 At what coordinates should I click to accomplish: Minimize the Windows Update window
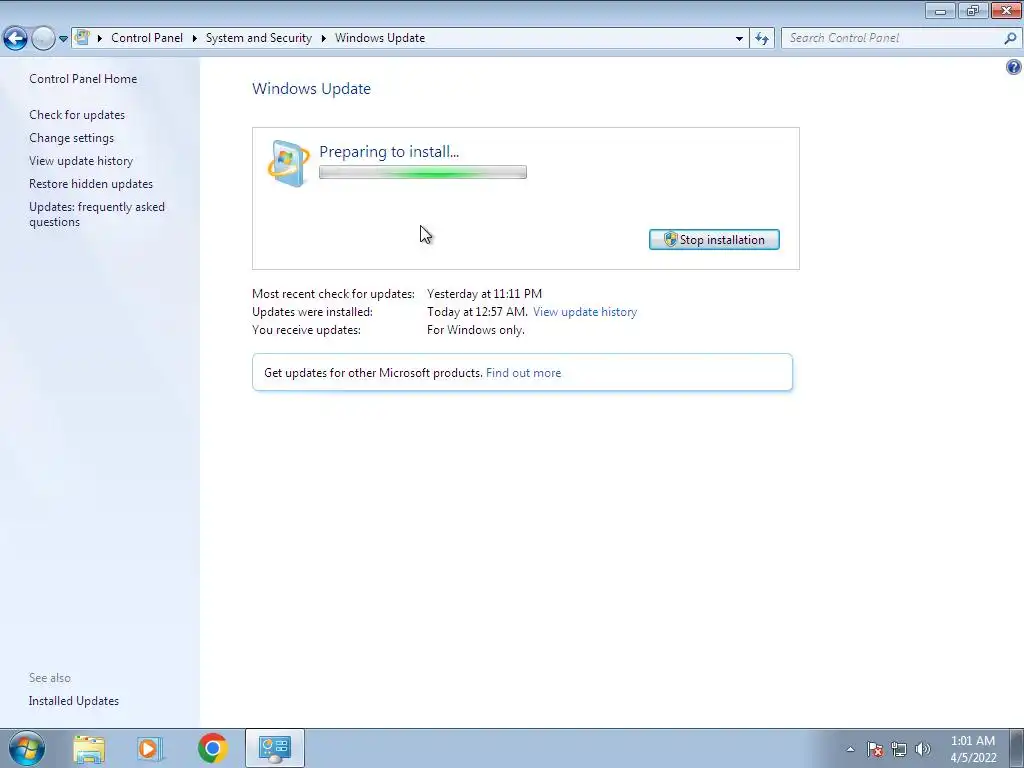(x=940, y=10)
